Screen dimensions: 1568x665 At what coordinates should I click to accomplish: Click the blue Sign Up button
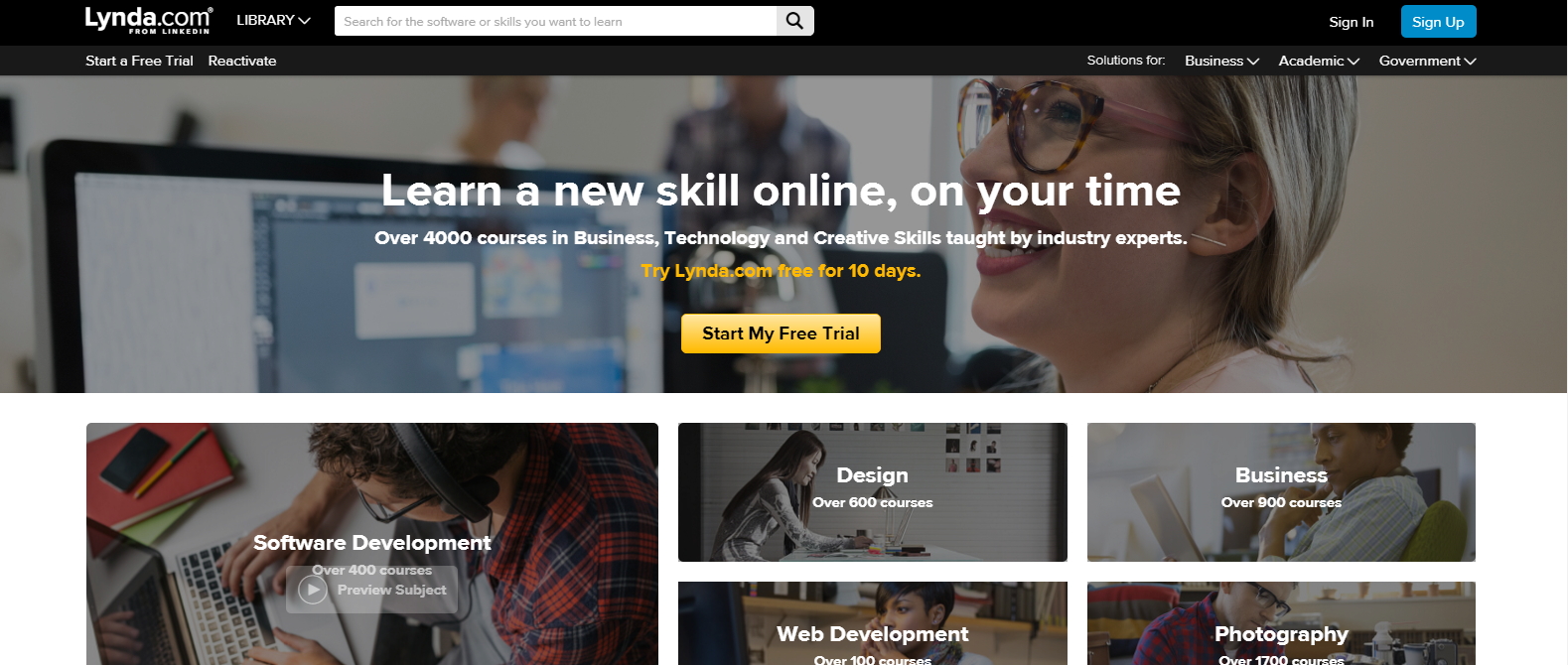point(1438,22)
